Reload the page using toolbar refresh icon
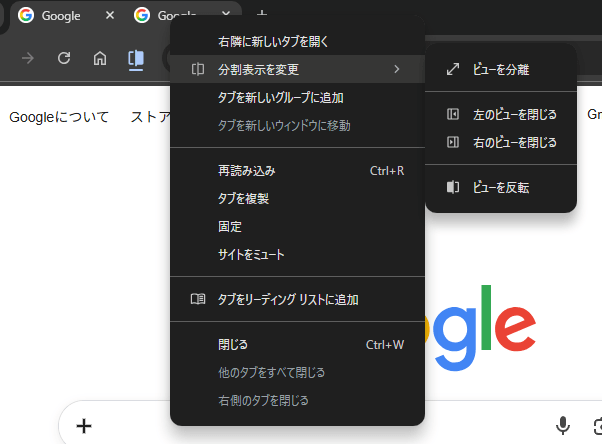The height and width of the screenshot is (444, 602). [64, 58]
